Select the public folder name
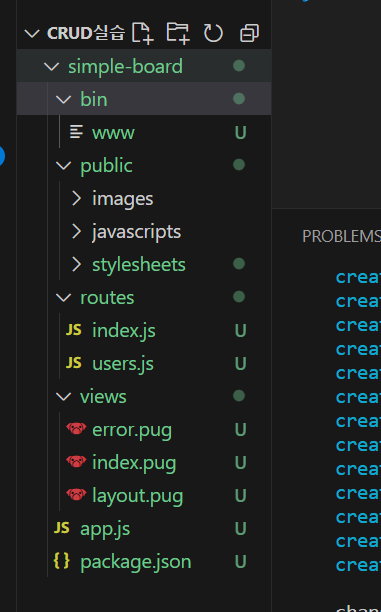This screenshot has width=381, height=612. pyautogui.click(x=106, y=166)
